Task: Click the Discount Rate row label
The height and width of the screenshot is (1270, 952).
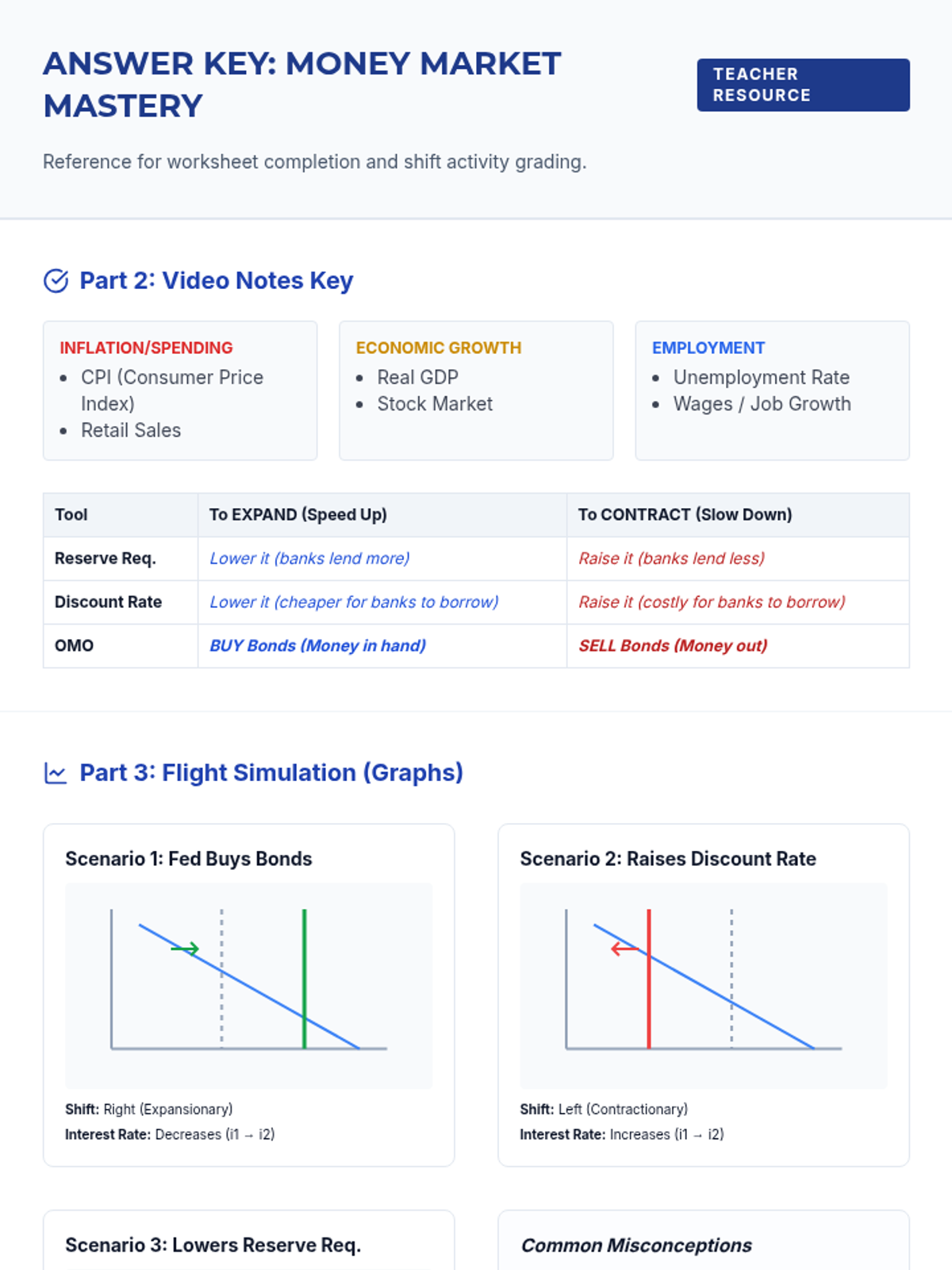Action: point(108,602)
